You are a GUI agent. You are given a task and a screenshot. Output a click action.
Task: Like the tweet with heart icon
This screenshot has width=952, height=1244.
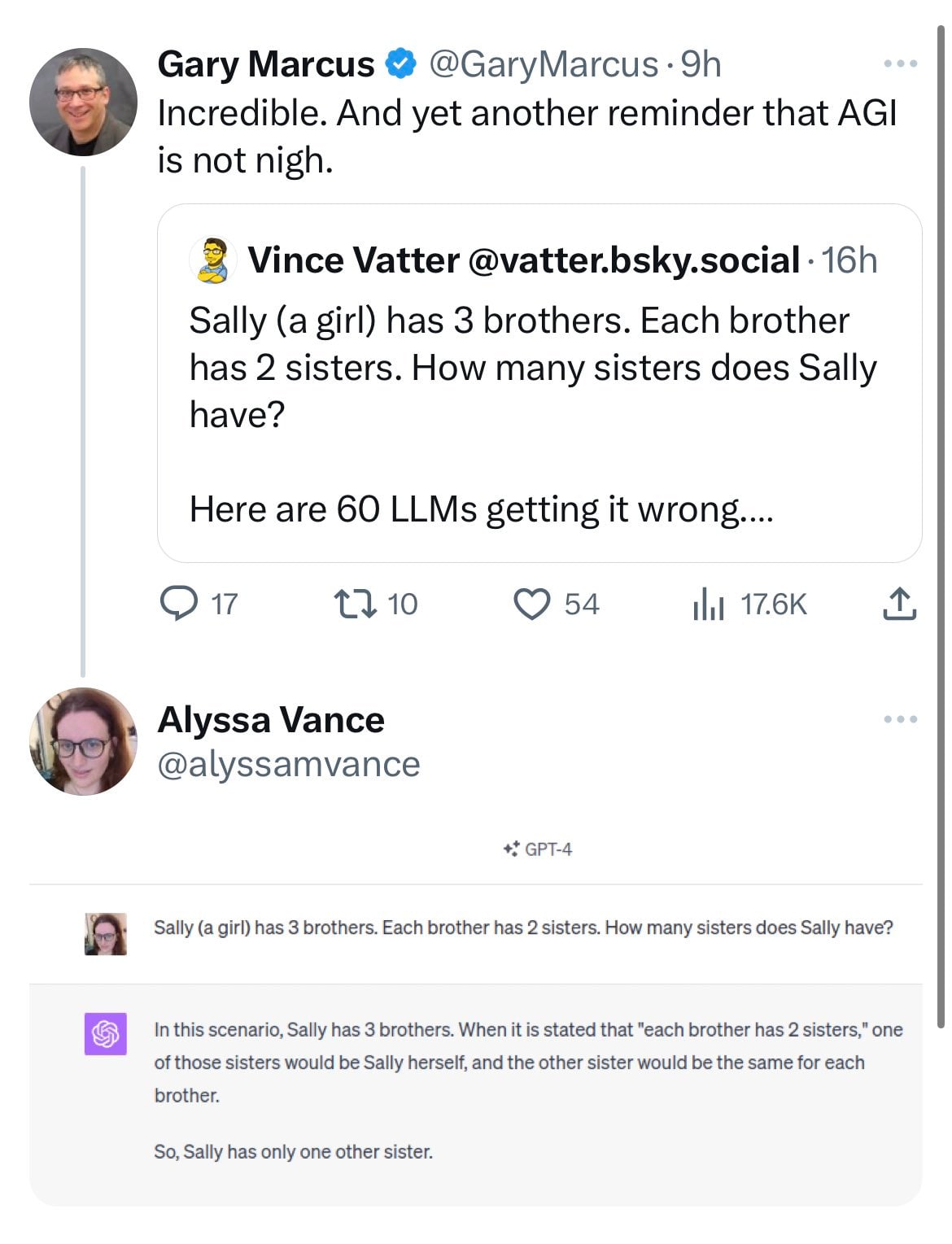(532, 604)
